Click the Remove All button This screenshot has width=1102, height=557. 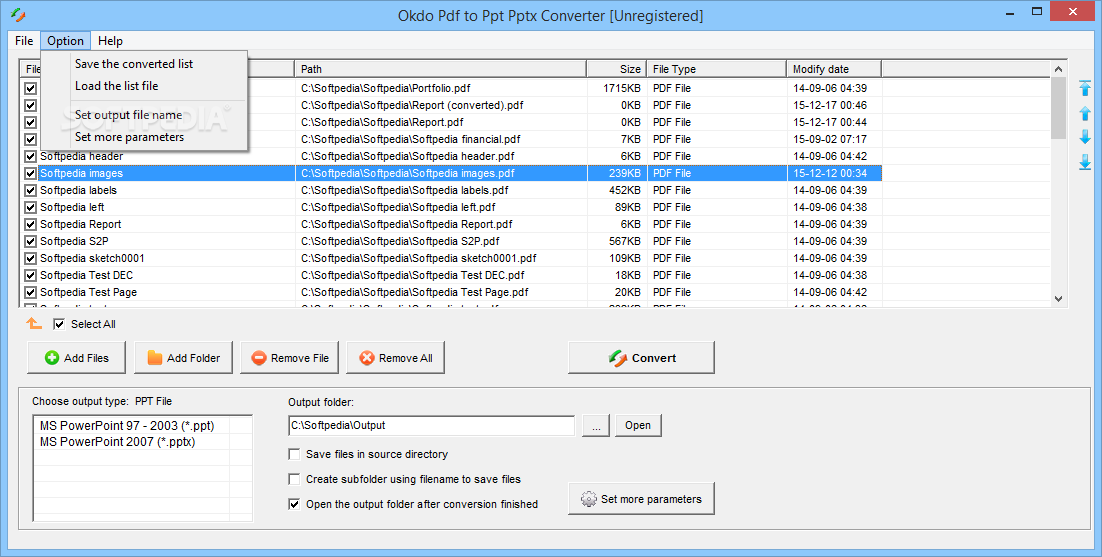396,358
